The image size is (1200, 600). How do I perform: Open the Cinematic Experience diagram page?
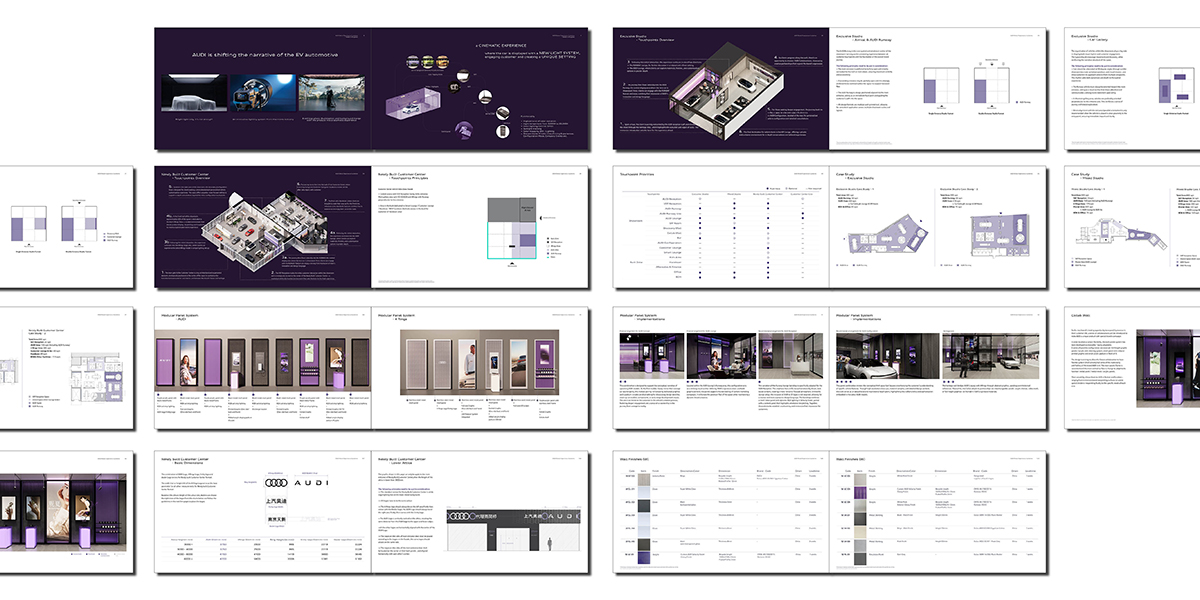coord(478,90)
